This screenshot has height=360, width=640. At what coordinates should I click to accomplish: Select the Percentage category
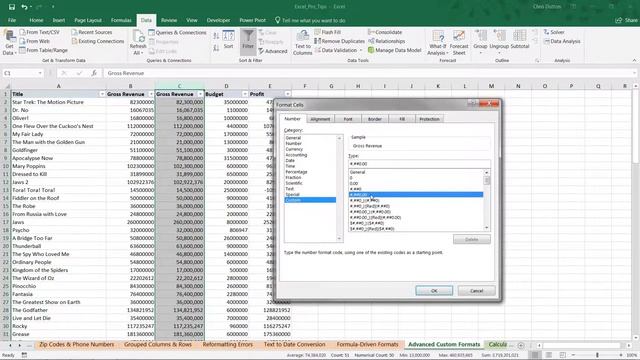[x=296, y=172]
